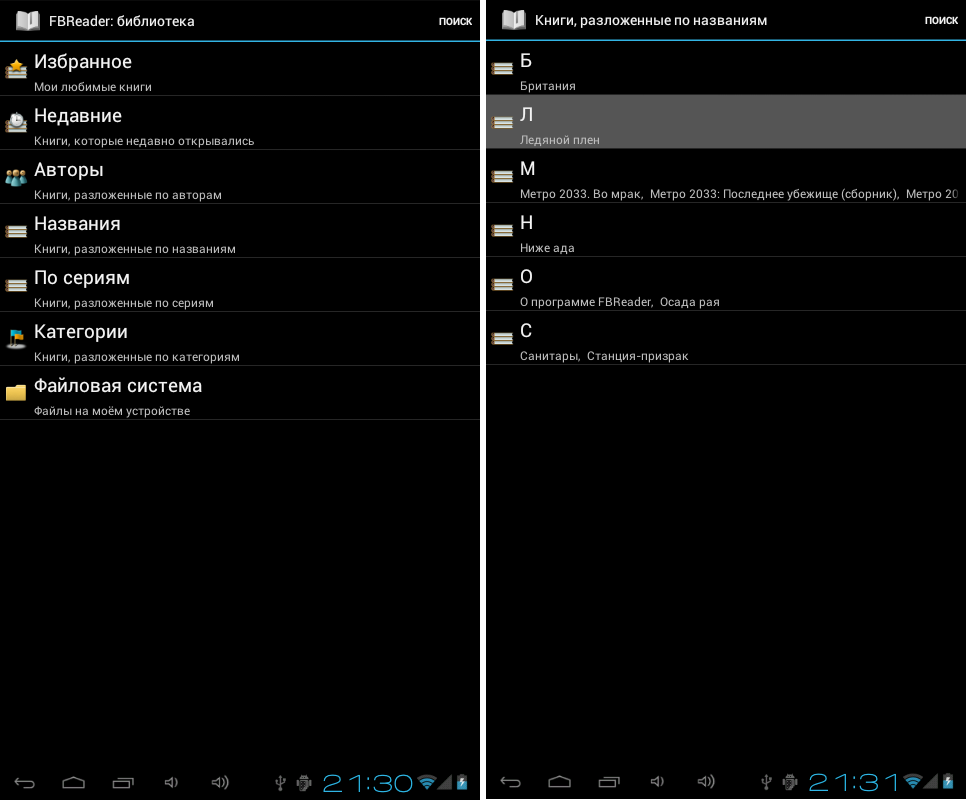Open Избранное list entry
The height and width of the screenshot is (800, 966).
240,69
